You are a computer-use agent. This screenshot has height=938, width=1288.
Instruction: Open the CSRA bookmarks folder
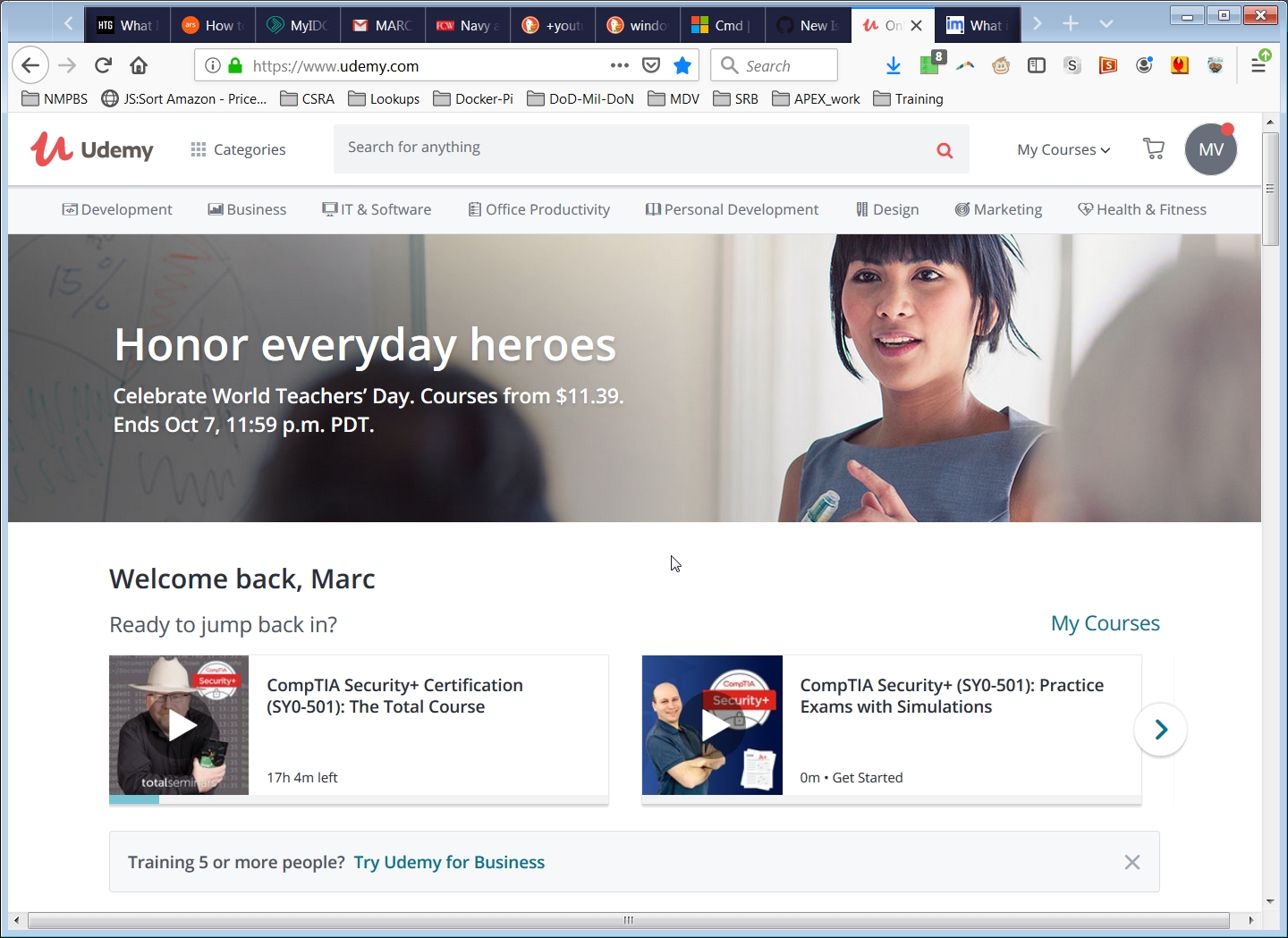[x=308, y=98]
